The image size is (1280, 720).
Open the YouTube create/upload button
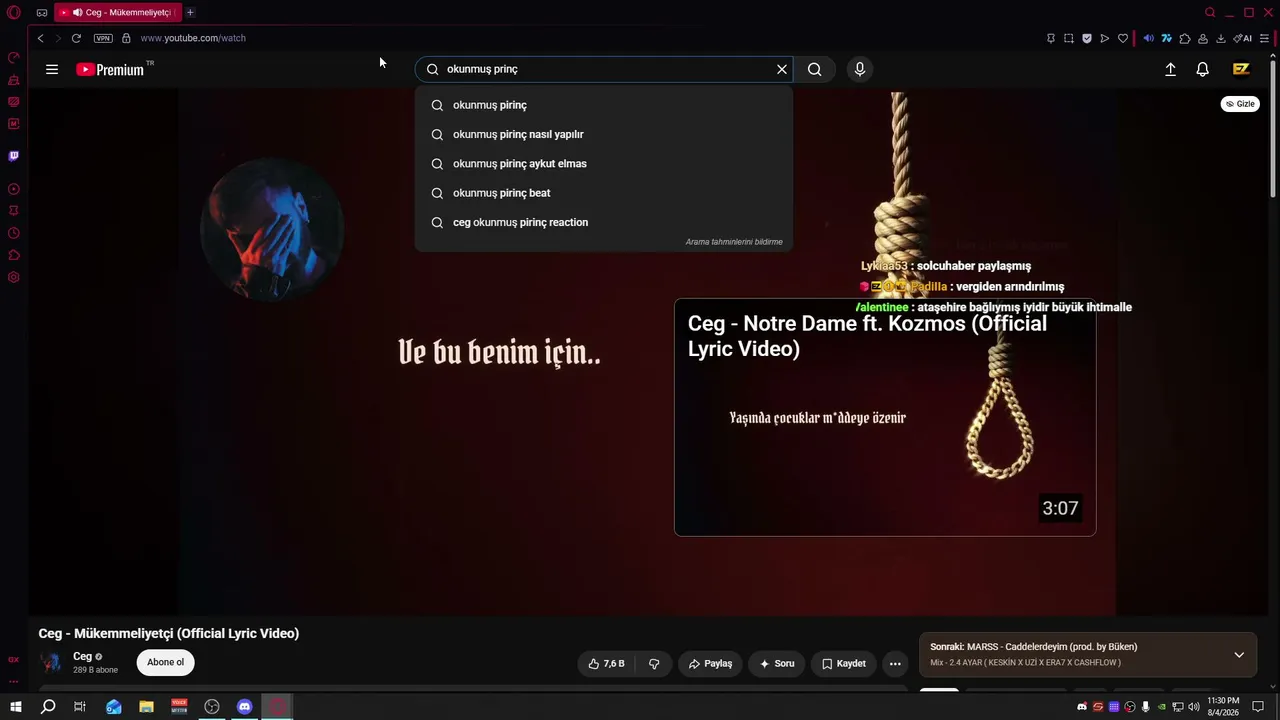click(x=1170, y=69)
